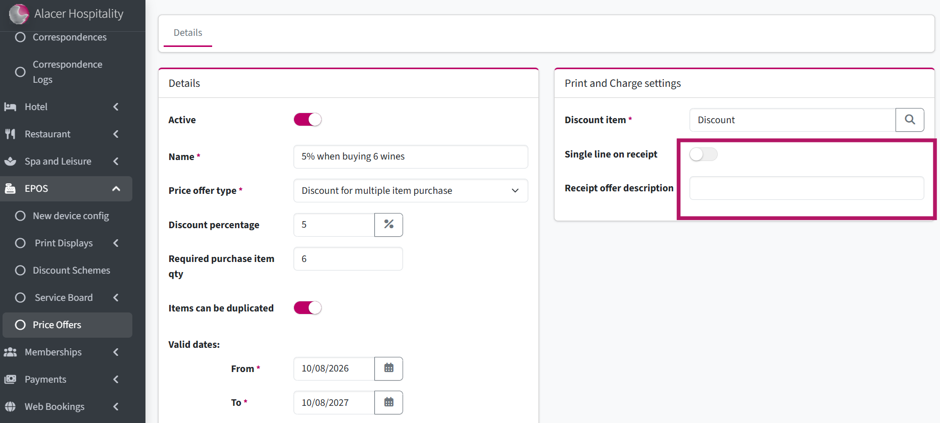Open Correspondence Logs in the sidebar
Screen dimensions: 940x423
pos(67,72)
